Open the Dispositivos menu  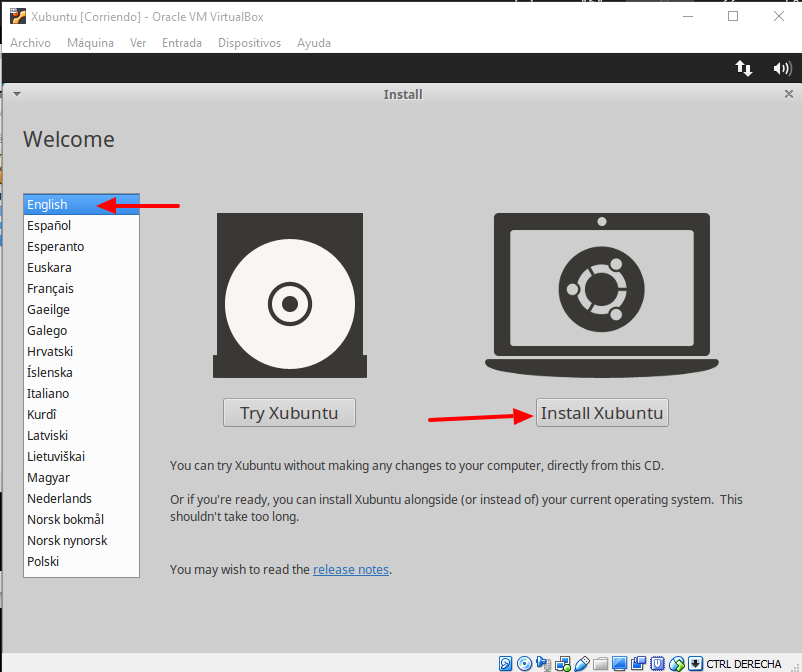point(250,43)
